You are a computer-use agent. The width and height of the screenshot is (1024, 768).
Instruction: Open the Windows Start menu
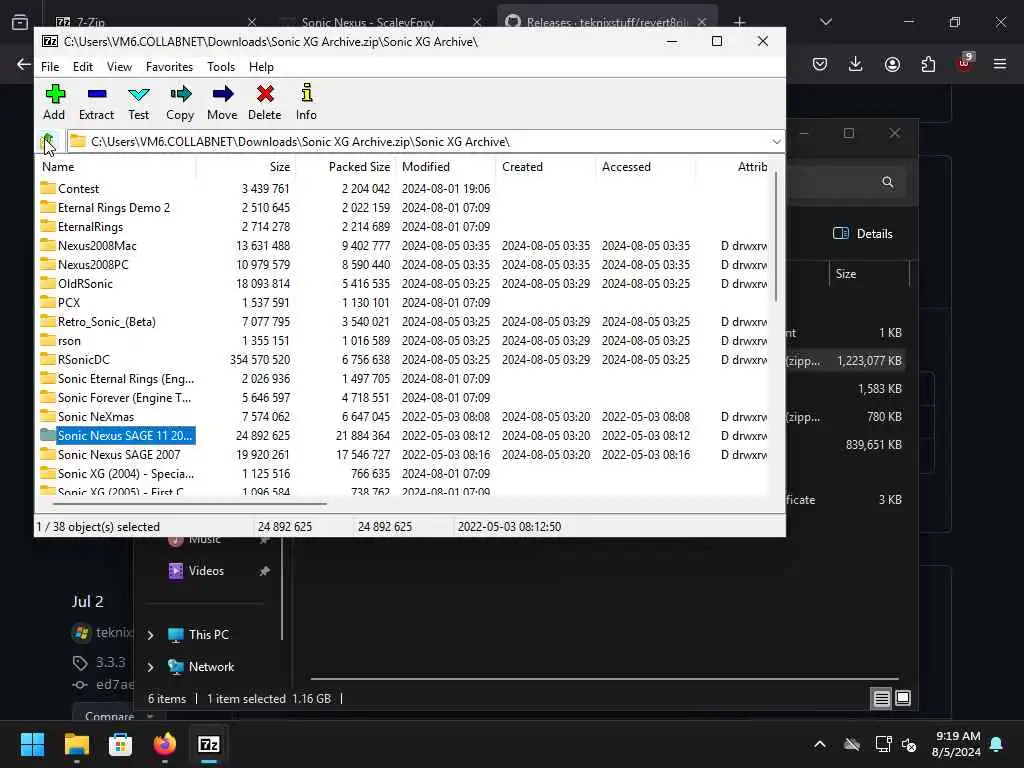coord(33,744)
